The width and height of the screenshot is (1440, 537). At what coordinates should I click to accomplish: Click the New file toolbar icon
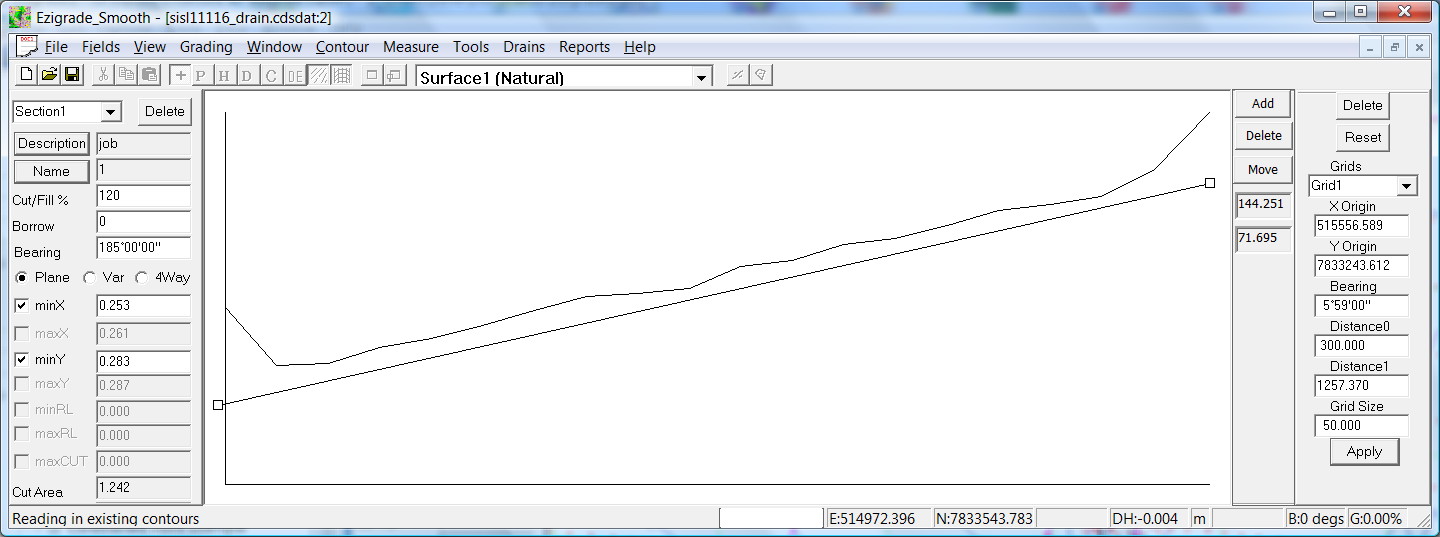(x=27, y=75)
